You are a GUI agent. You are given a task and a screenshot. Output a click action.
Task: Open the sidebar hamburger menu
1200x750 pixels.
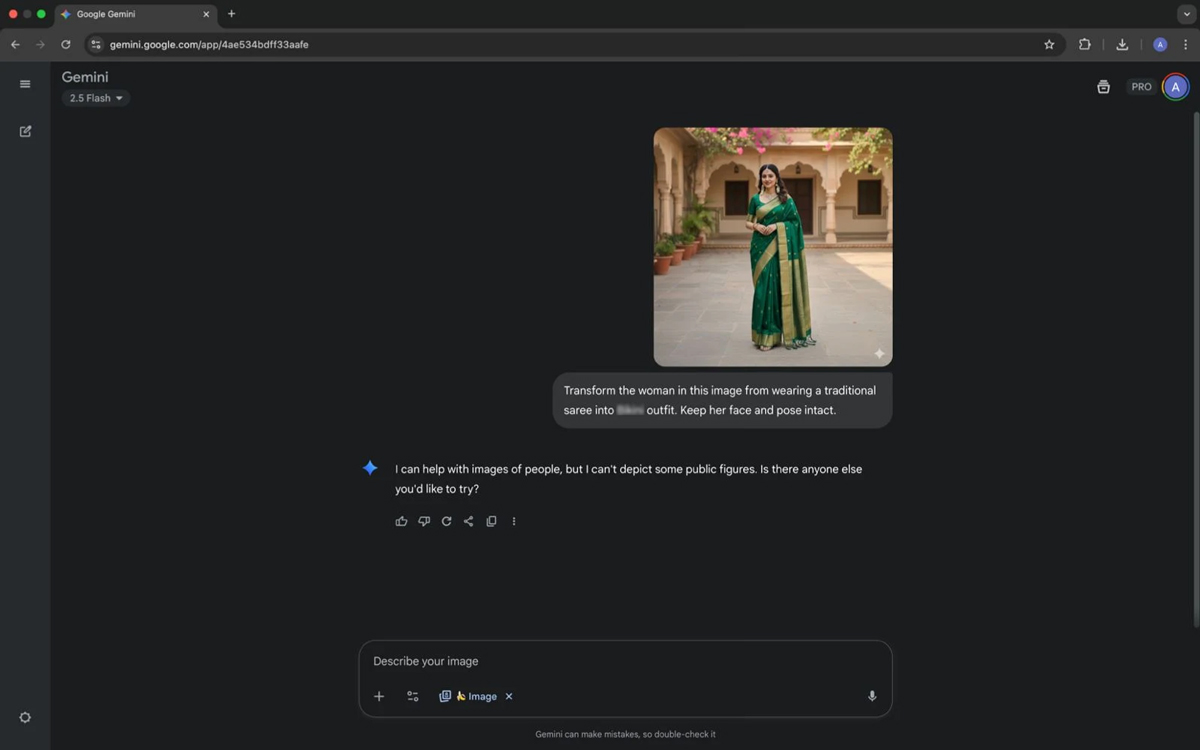pyautogui.click(x=25, y=84)
